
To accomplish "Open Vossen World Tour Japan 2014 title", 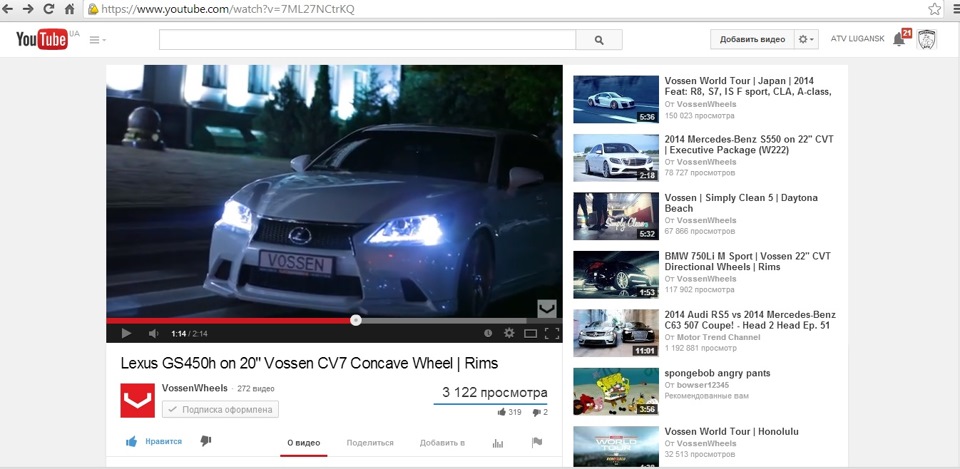I will coord(748,86).
